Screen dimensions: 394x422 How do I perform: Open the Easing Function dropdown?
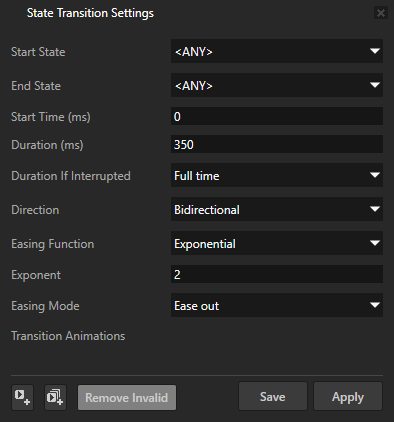277,243
